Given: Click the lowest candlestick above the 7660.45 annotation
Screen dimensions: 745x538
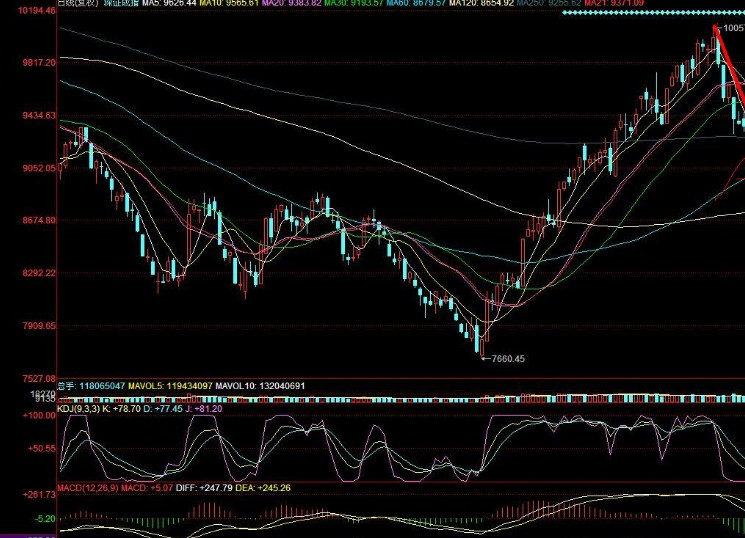Looking at the screenshot, I should (x=482, y=345).
